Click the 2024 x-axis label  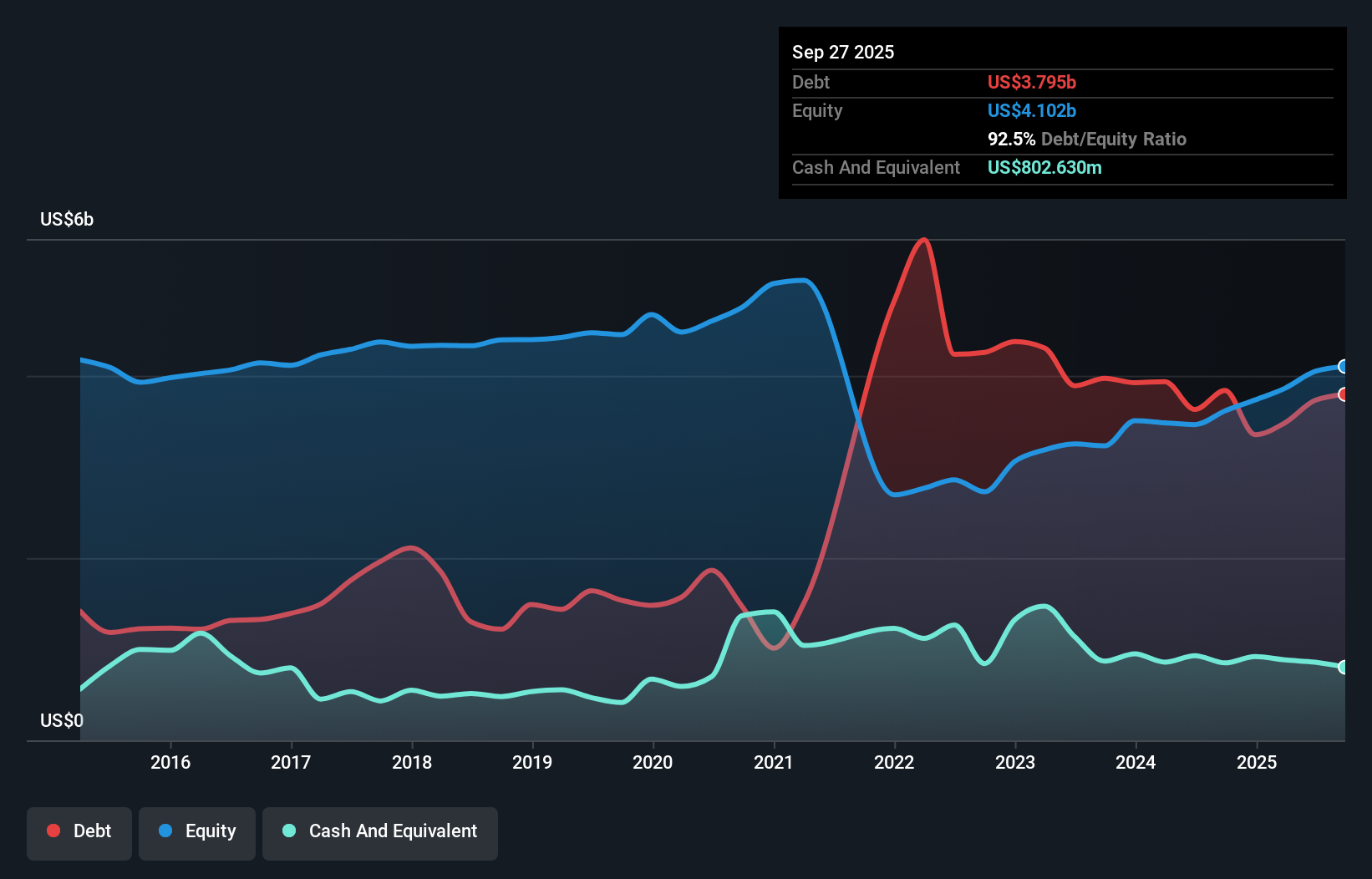[x=1136, y=762]
